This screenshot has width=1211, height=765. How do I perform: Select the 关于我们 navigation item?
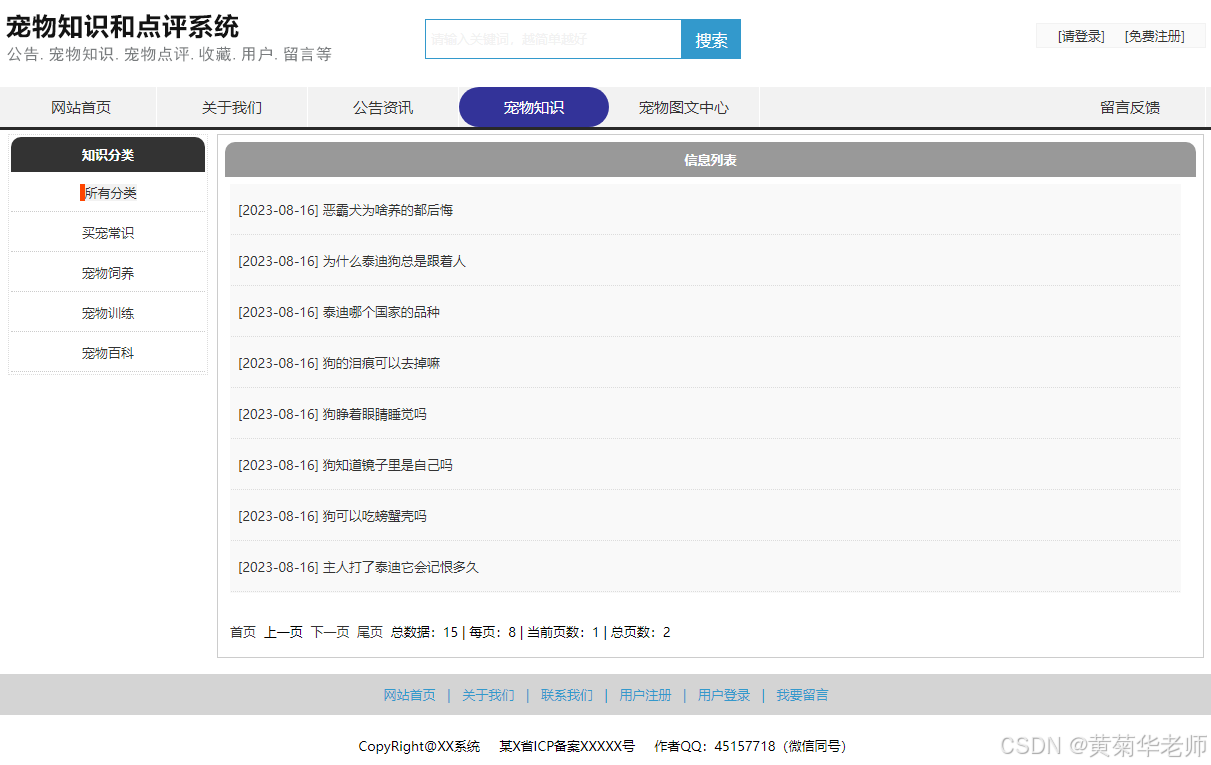[231, 107]
